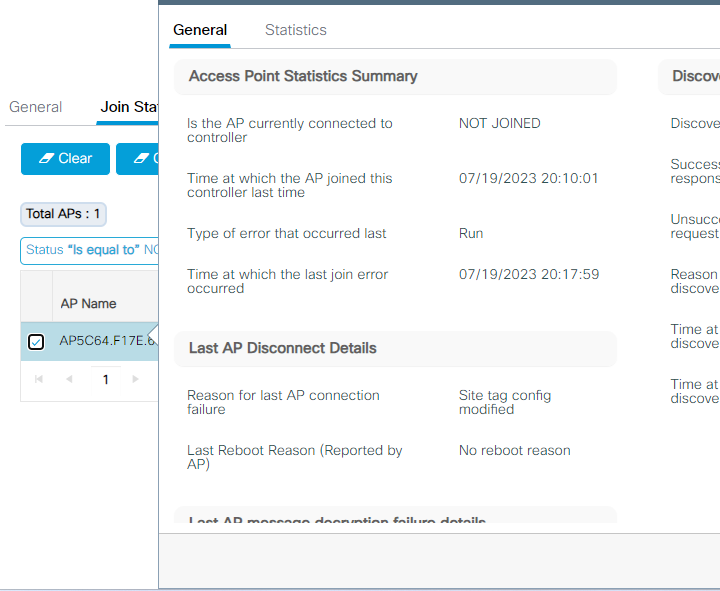This screenshot has height=591, width=720.
Task: Click the last join error time 20:17:59
Action: (x=528, y=274)
